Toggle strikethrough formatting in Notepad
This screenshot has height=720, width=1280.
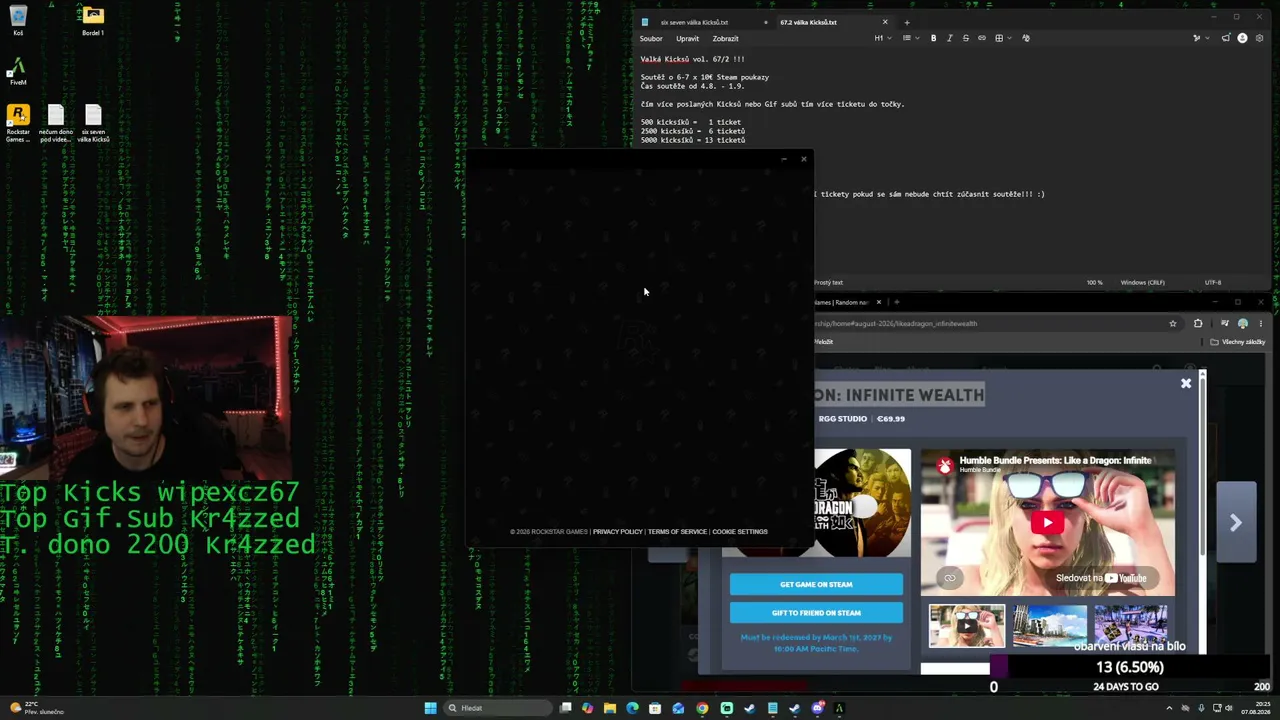pyautogui.click(x=966, y=38)
